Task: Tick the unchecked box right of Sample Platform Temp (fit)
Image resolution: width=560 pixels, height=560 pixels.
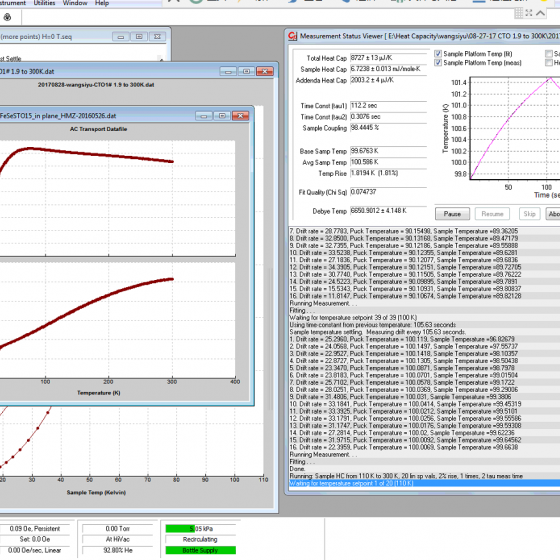Action: (x=549, y=54)
